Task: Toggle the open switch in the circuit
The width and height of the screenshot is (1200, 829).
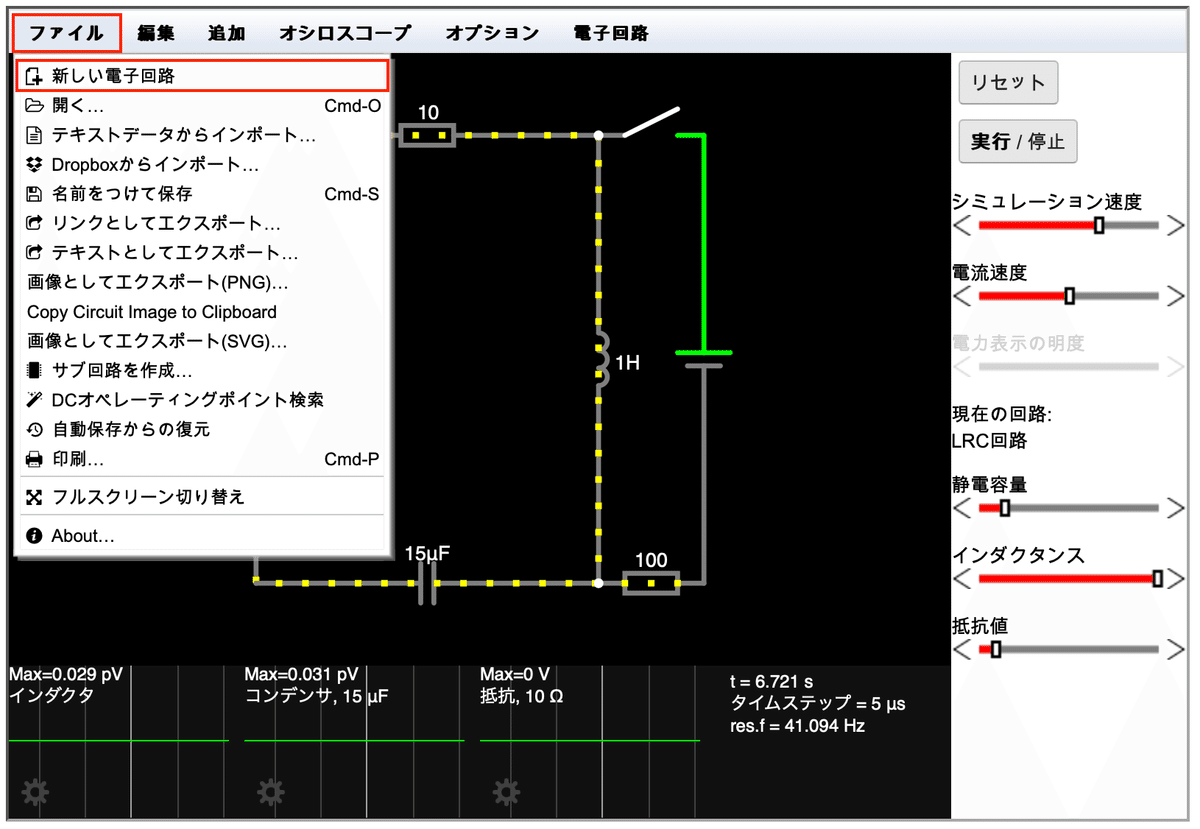Action: click(651, 122)
